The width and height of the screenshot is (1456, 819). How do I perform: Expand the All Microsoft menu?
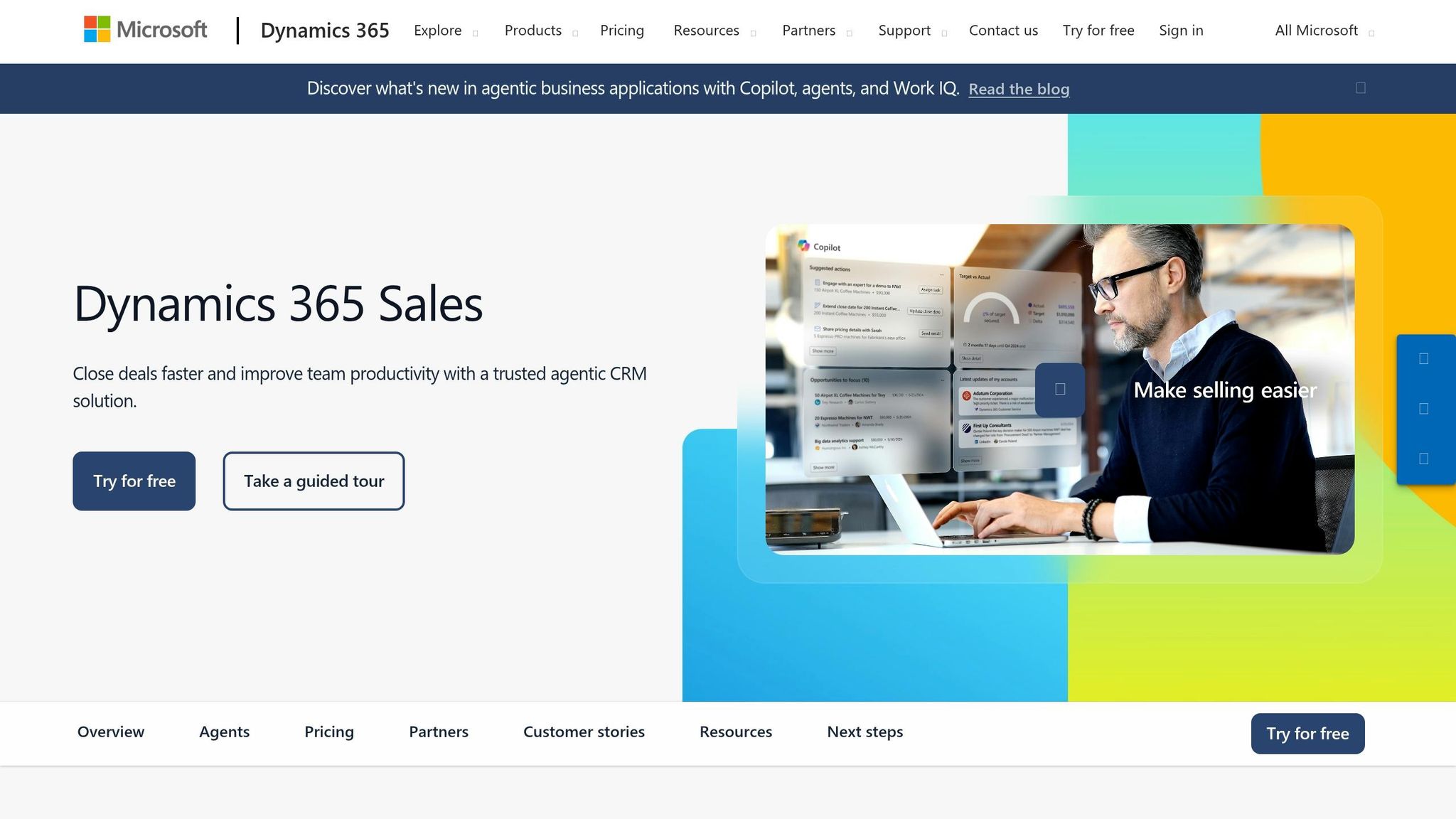(x=1323, y=31)
